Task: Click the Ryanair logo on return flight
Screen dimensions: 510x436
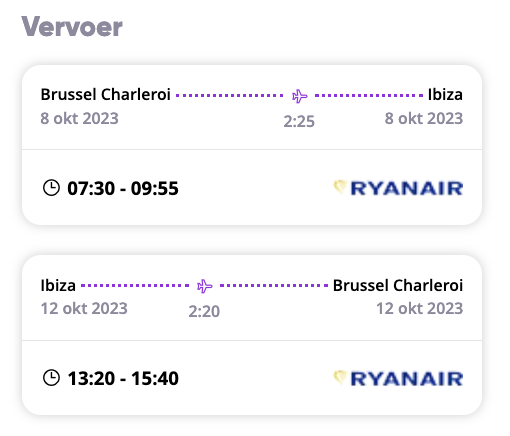Action: coord(398,378)
